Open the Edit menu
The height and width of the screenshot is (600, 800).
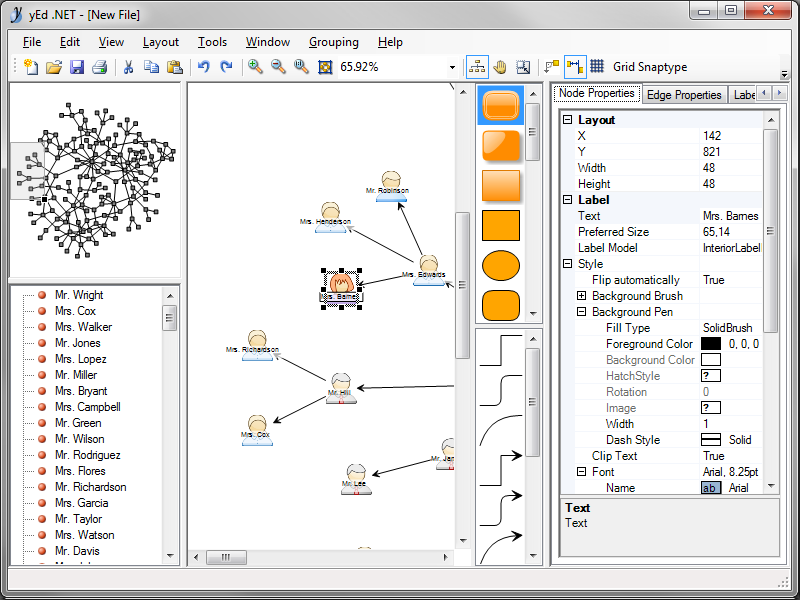[69, 42]
